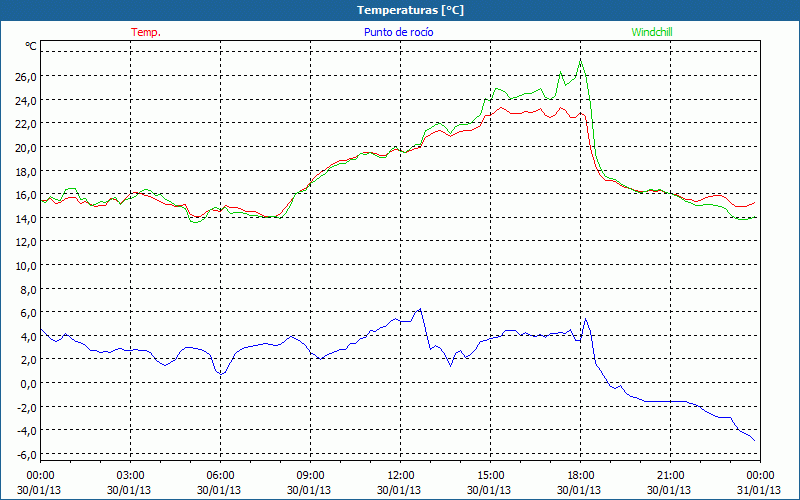
Task: Click the 6,0 y-axis value
Action: (x=29, y=313)
